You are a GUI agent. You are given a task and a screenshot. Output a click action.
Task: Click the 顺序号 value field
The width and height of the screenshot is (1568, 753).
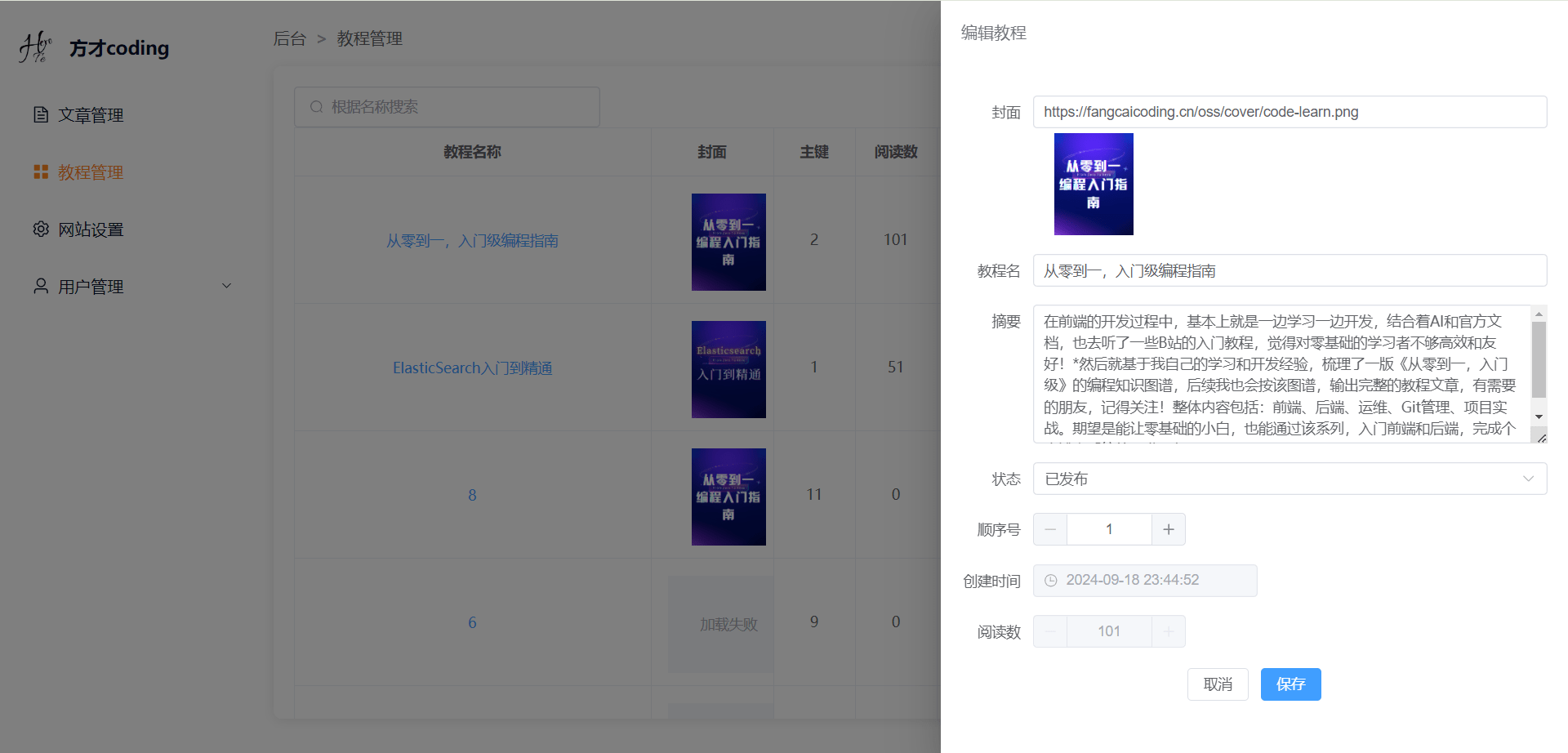(x=1109, y=529)
